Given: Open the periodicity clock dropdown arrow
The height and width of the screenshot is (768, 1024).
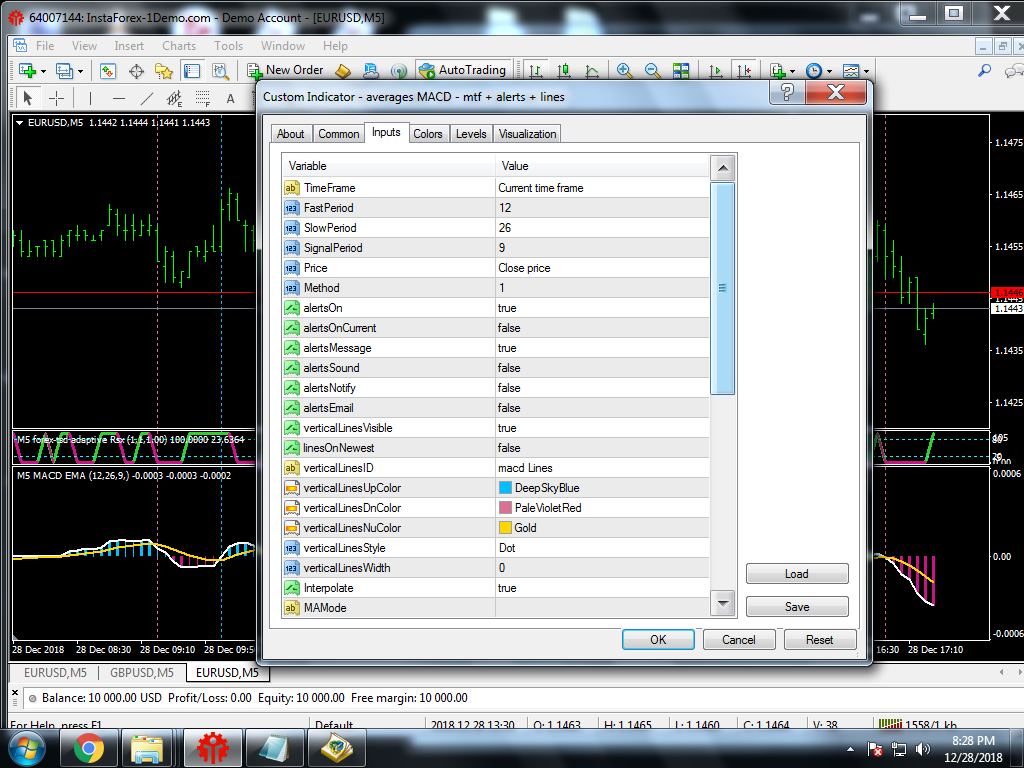Looking at the screenshot, I should coord(829,71).
